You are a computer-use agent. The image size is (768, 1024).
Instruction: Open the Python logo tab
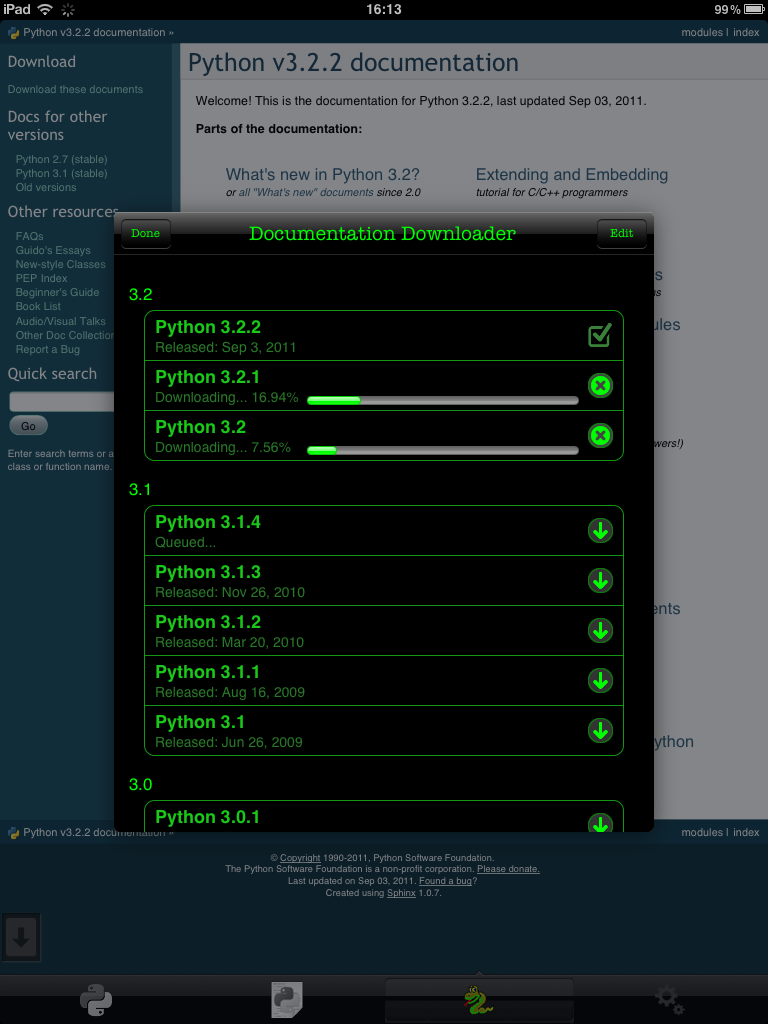pyautogui.click(x=96, y=999)
